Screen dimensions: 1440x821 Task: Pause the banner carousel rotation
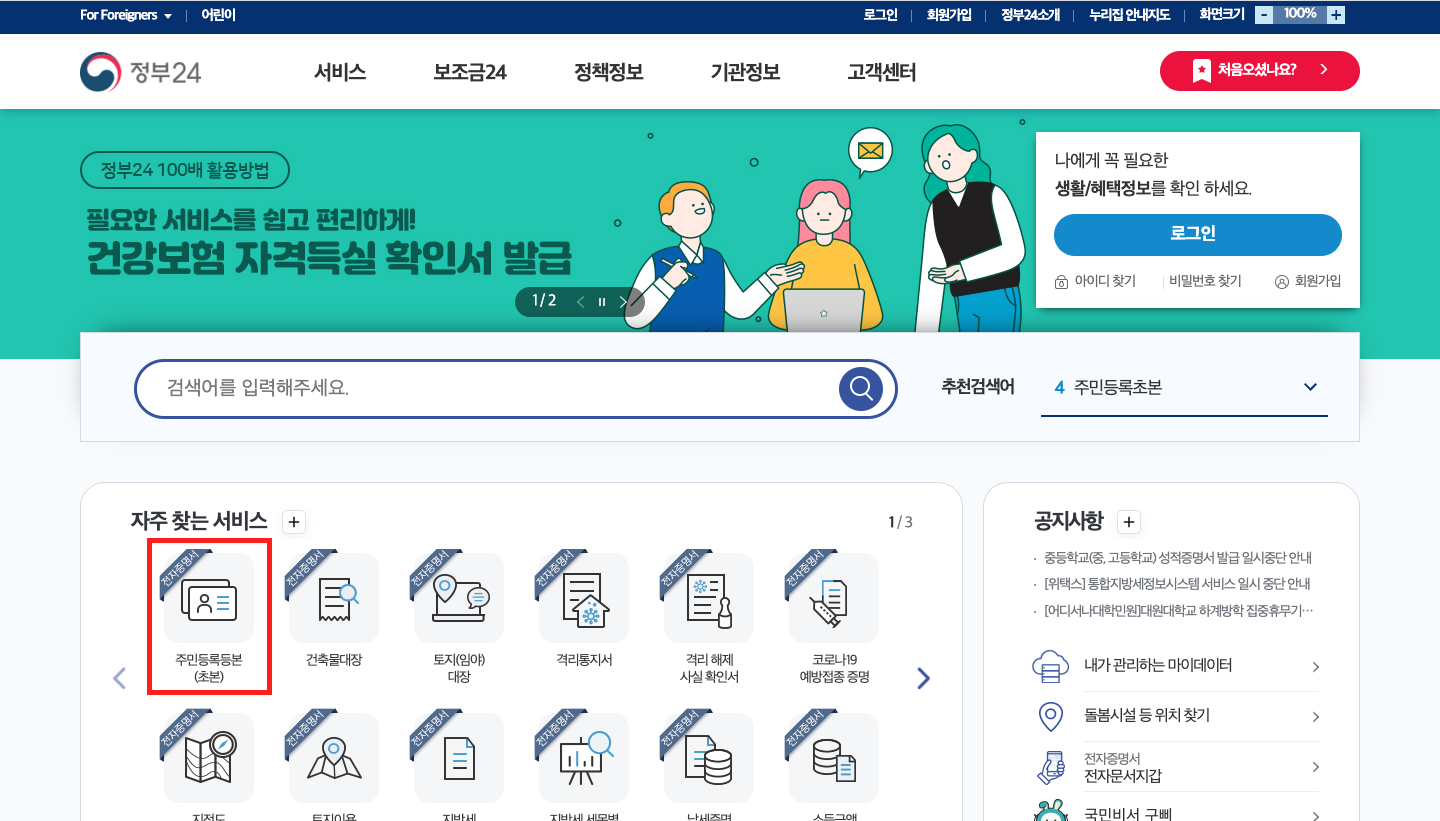[x=601, y=301]
